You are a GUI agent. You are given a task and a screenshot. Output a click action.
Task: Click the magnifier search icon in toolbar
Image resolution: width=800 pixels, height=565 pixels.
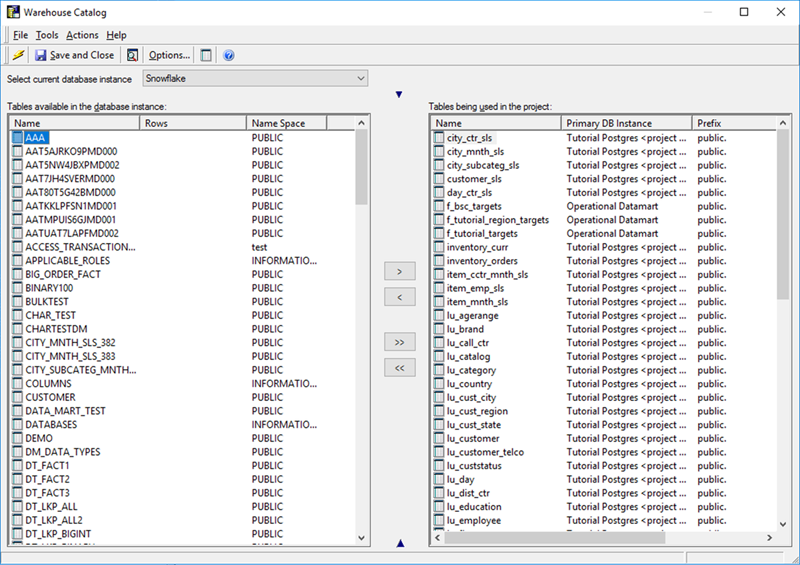(132, 55)
